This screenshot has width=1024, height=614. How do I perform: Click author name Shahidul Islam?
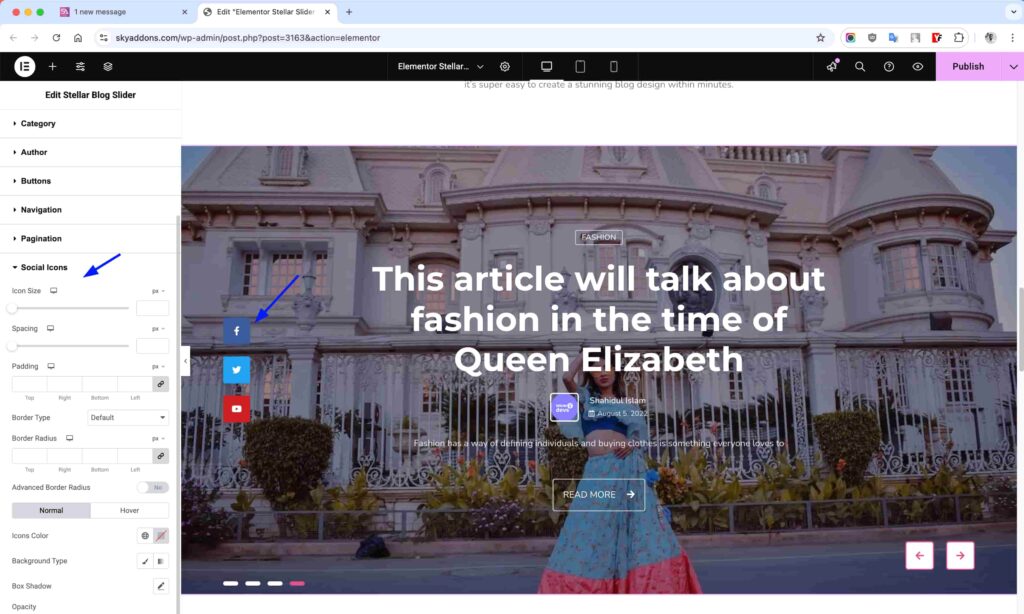point(617,400)
